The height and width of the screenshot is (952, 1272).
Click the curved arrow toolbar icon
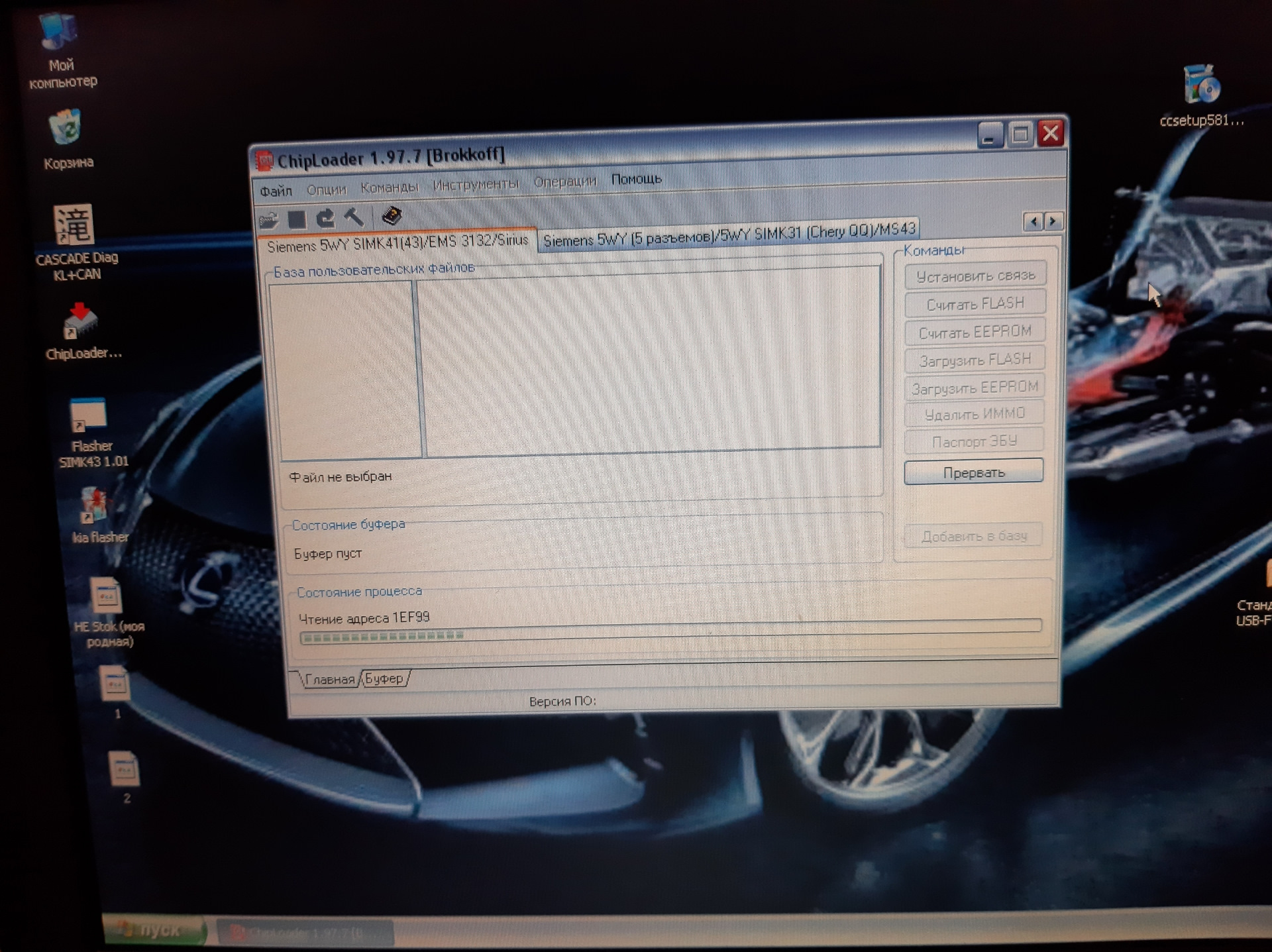[x=325, y=217]
